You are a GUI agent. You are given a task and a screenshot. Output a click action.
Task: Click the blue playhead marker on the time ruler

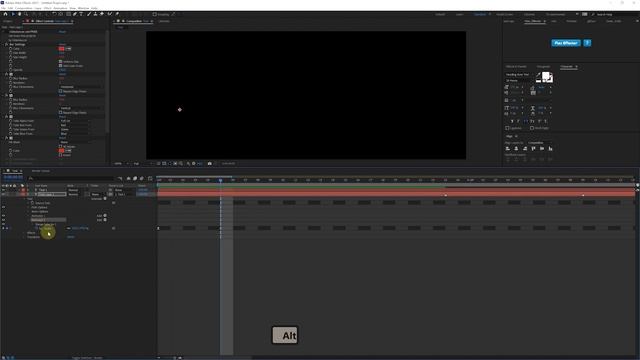click(220, 180)
